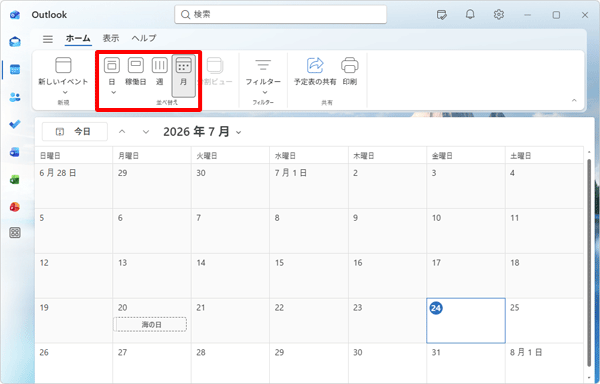Select day 18 in calendar
This screenshot has width=600, height=384.
(x=544, y=275)
